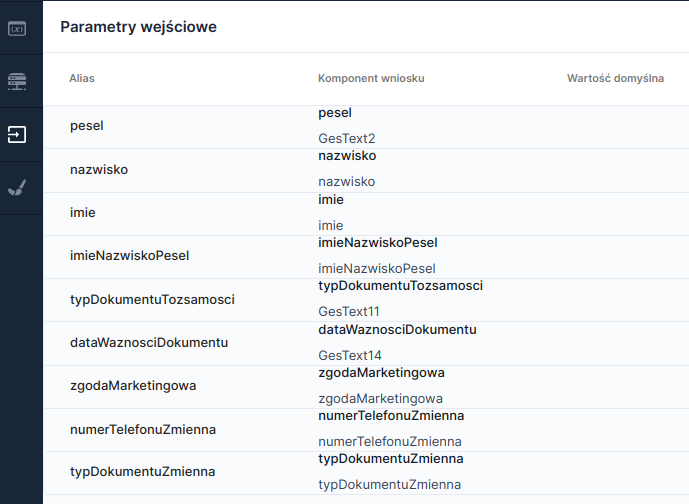Select the nazwisko alias row
Image resolution: width=689 pixels, height=504 pixels.
click(x=99, y=169)
